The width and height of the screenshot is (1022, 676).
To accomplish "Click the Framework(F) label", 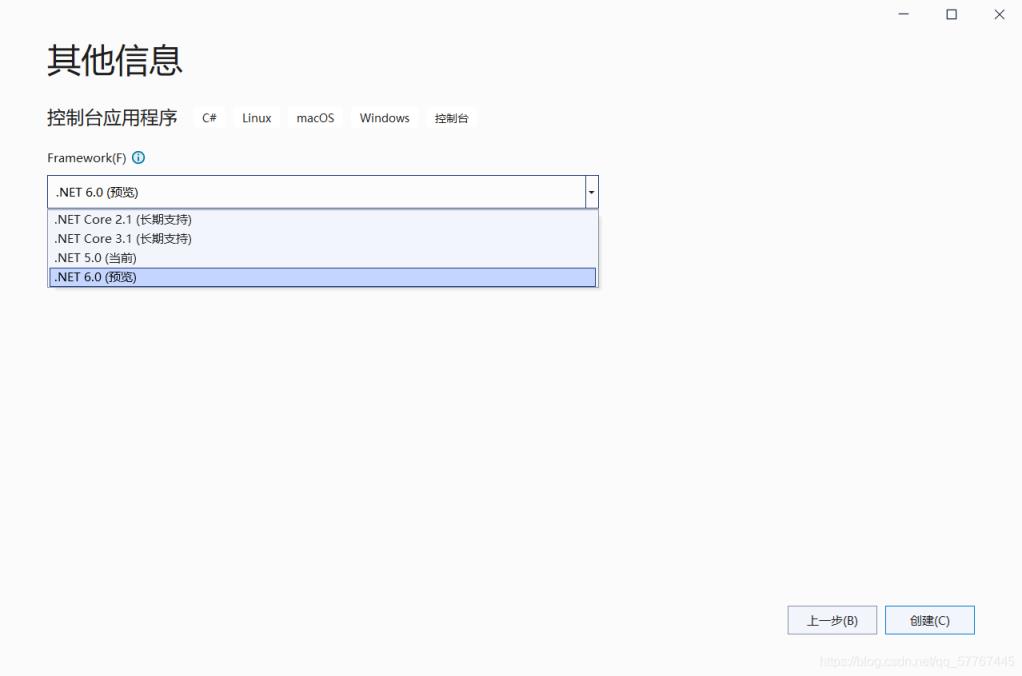I will pos(87,158).
